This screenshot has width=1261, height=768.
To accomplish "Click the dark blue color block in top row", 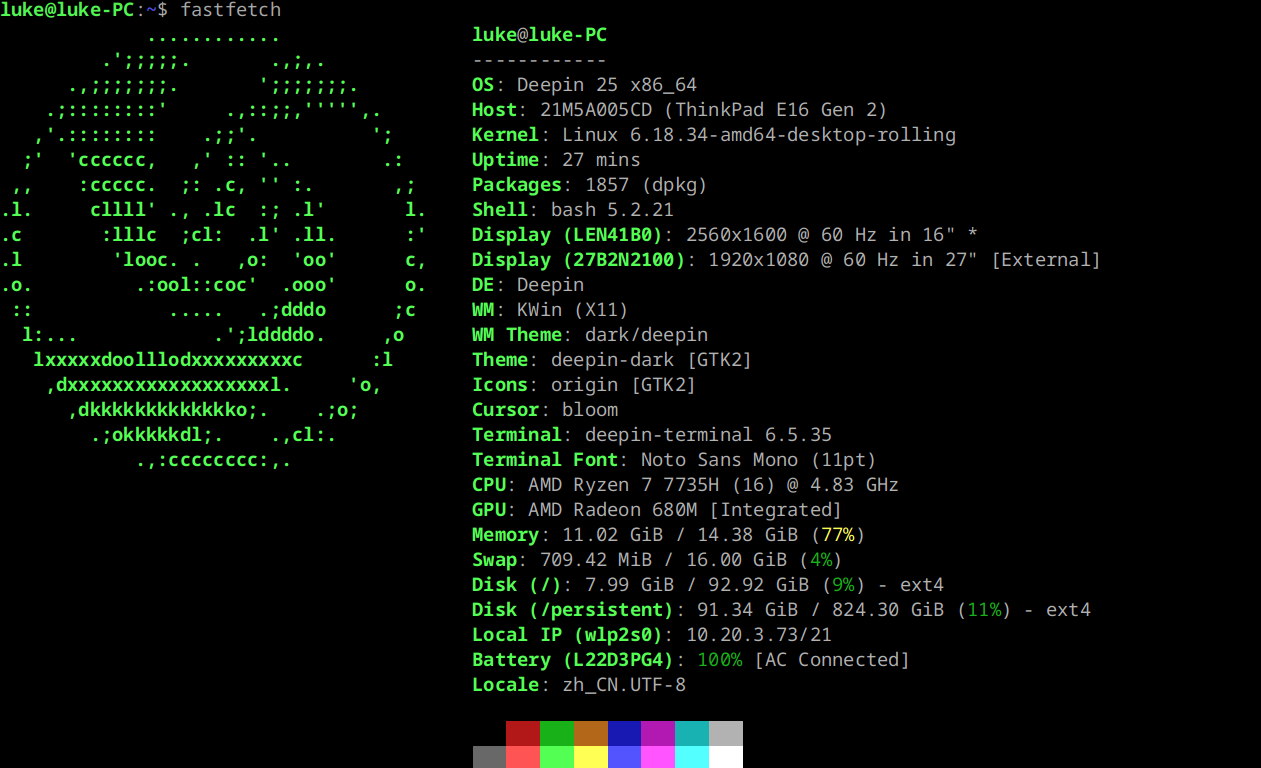I will (625, 733).
